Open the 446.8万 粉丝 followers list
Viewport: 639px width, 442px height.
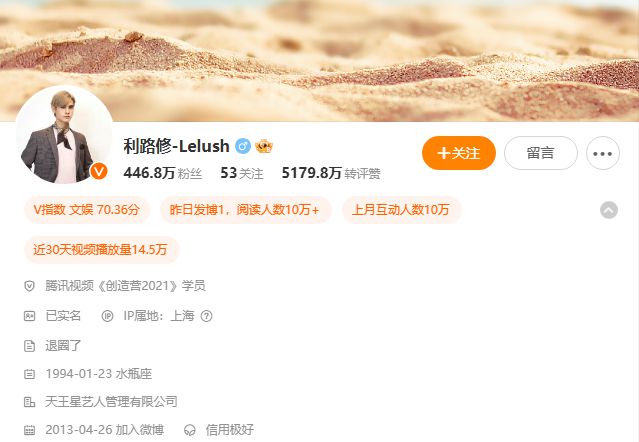coord(163,173)
